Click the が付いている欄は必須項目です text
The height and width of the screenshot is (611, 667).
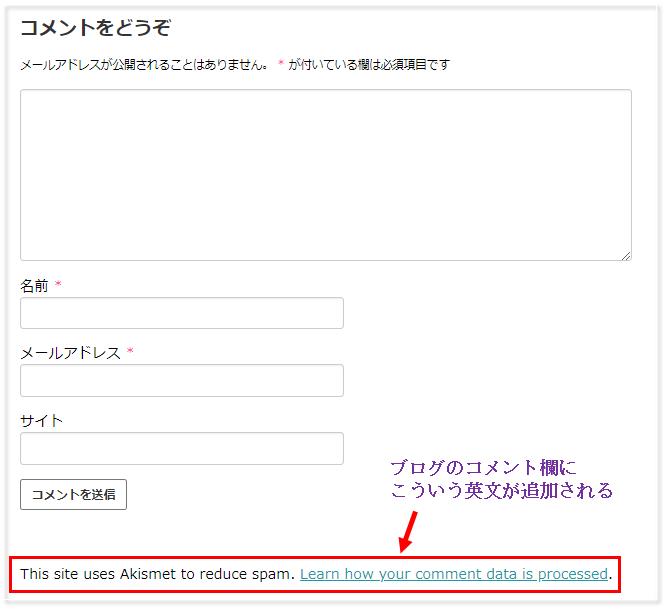click(x=369, y=65)
